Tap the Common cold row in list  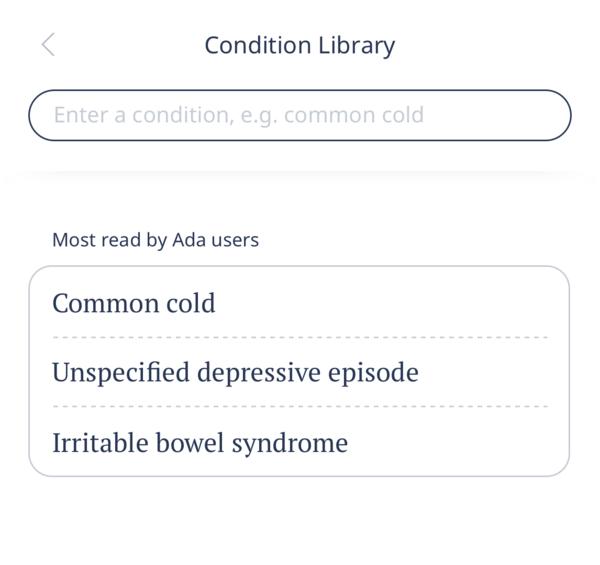300,303
